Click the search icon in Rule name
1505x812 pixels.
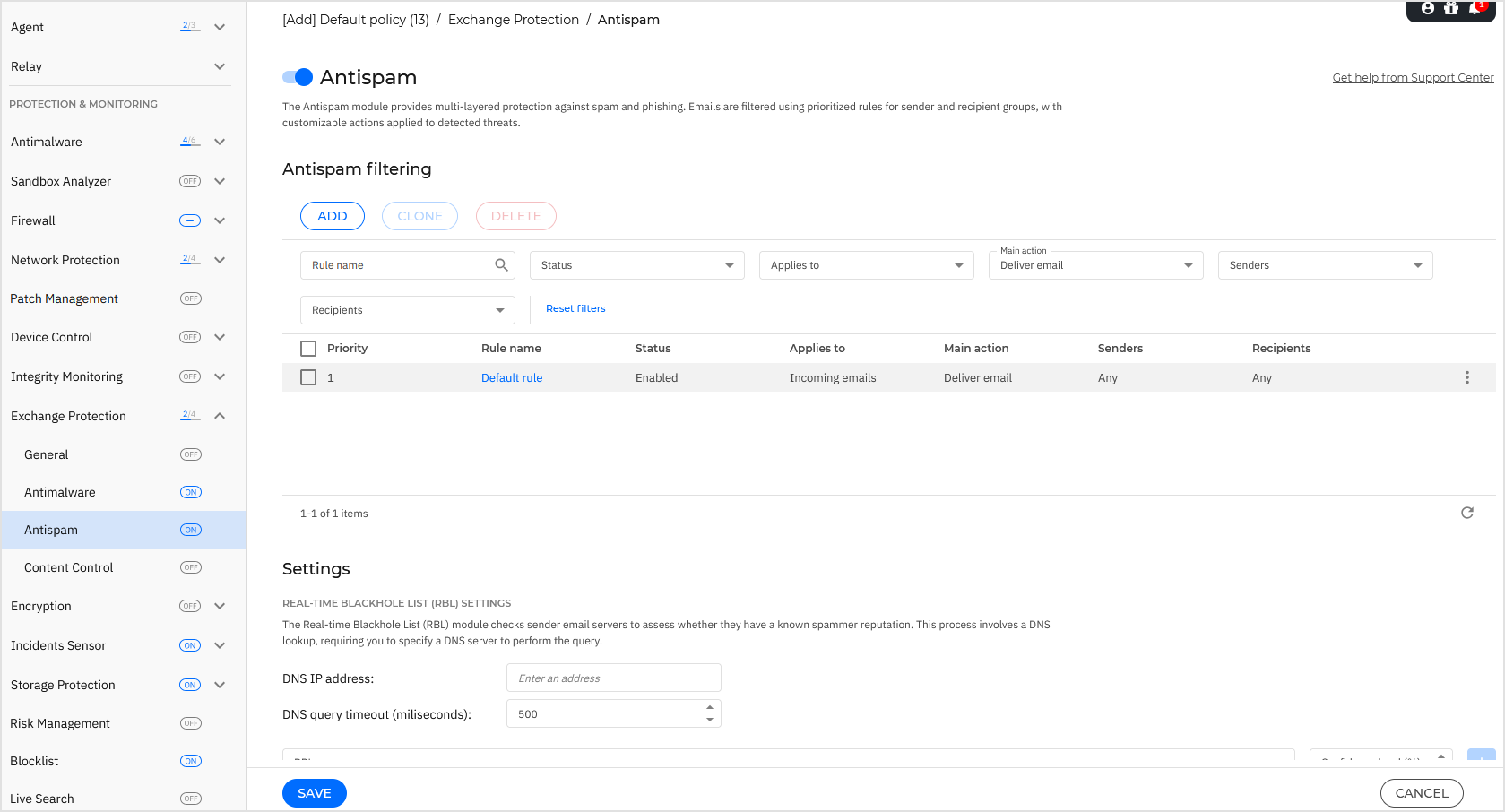coord(501,265)
